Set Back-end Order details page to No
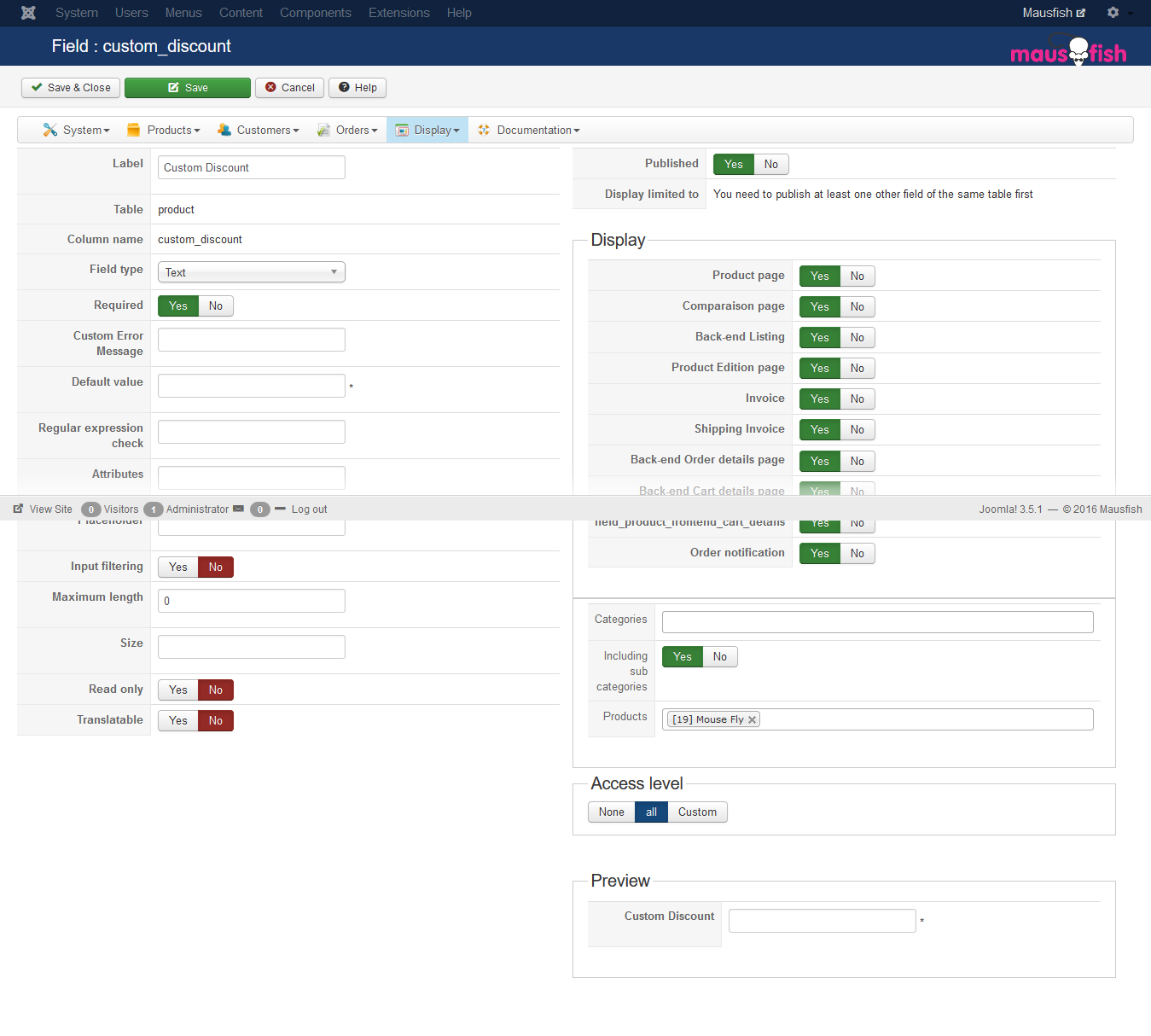 click(857, 461)
